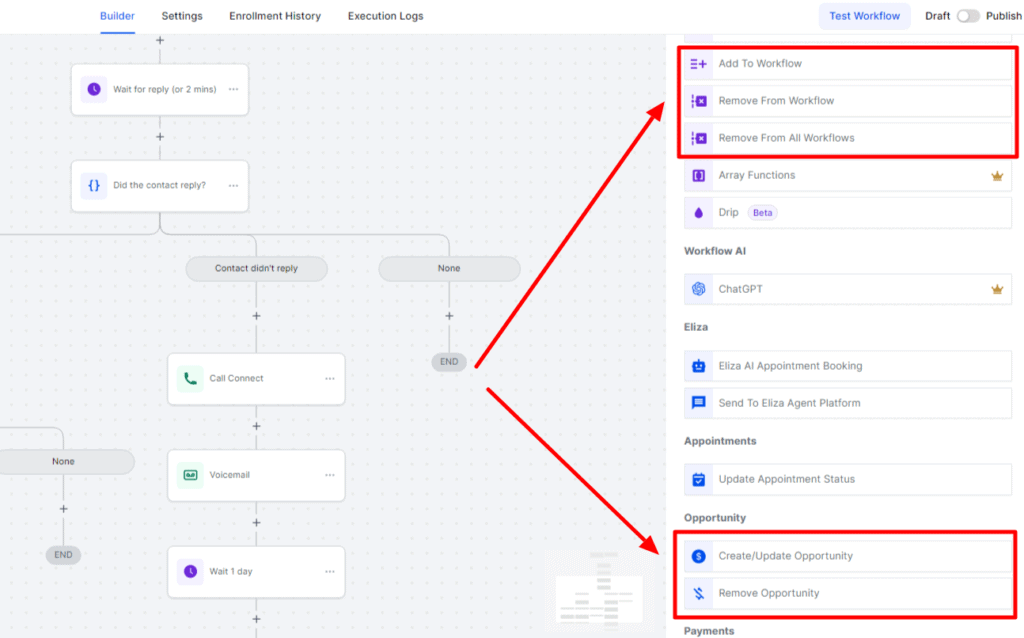Image resolution: width=1024 pixels, height=638 pixels.
Task: Add a step between Call Connect and Voicemail
Action: (256, 426)
